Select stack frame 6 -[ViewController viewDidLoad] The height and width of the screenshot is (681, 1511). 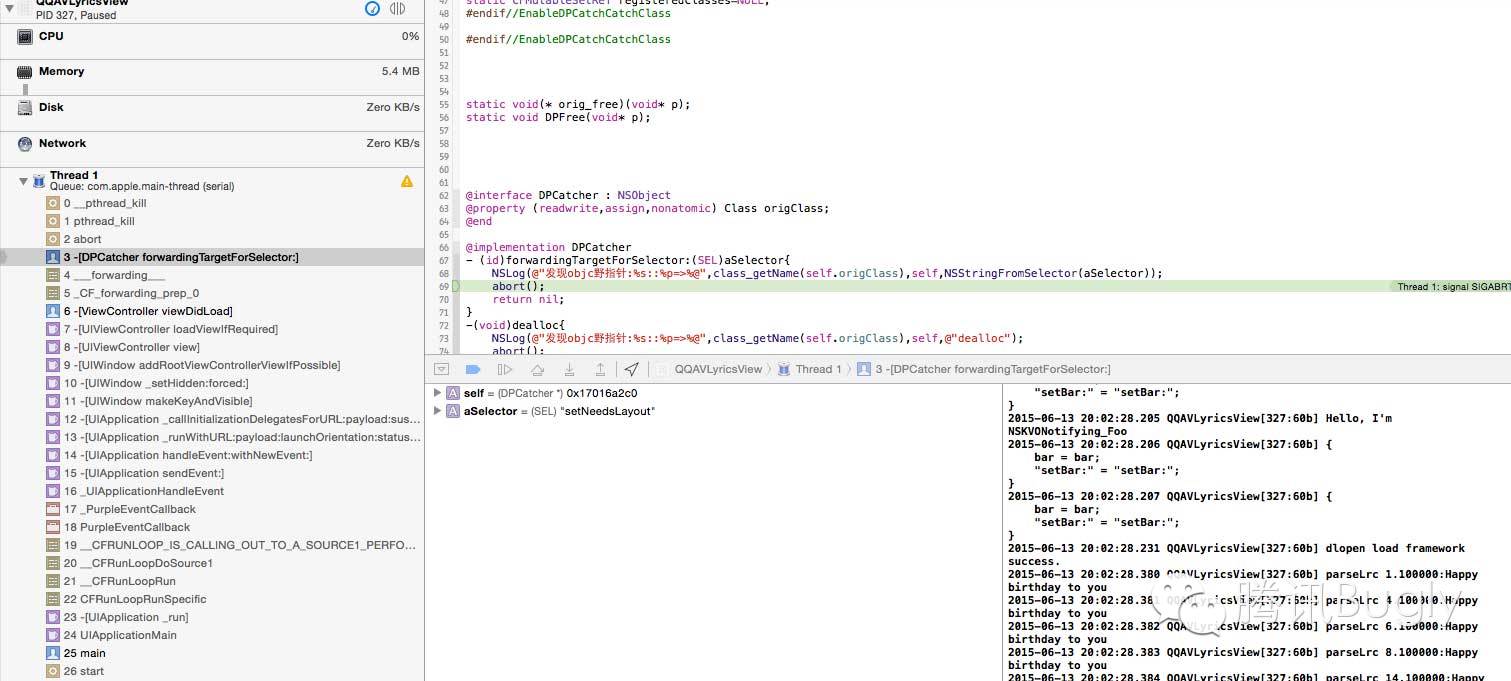147,311
